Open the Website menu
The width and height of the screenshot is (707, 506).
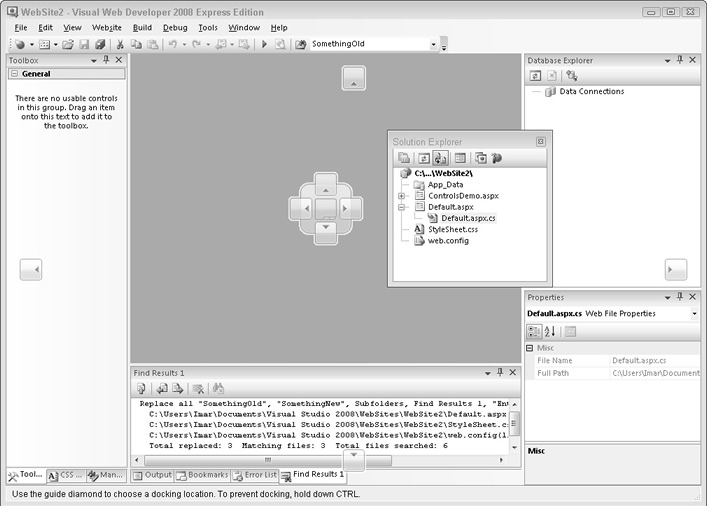106,28
